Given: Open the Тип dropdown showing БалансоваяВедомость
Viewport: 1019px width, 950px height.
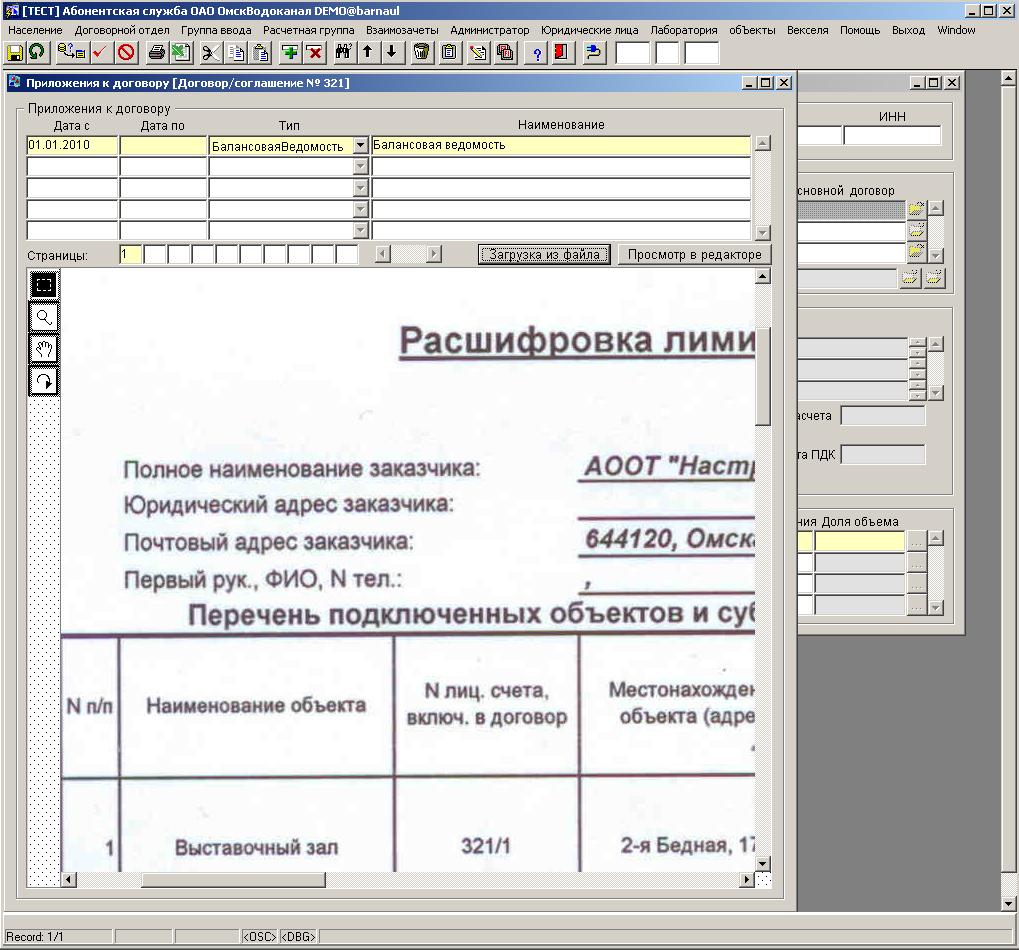Looking at the screenshot, I should (x=361, y=146).
